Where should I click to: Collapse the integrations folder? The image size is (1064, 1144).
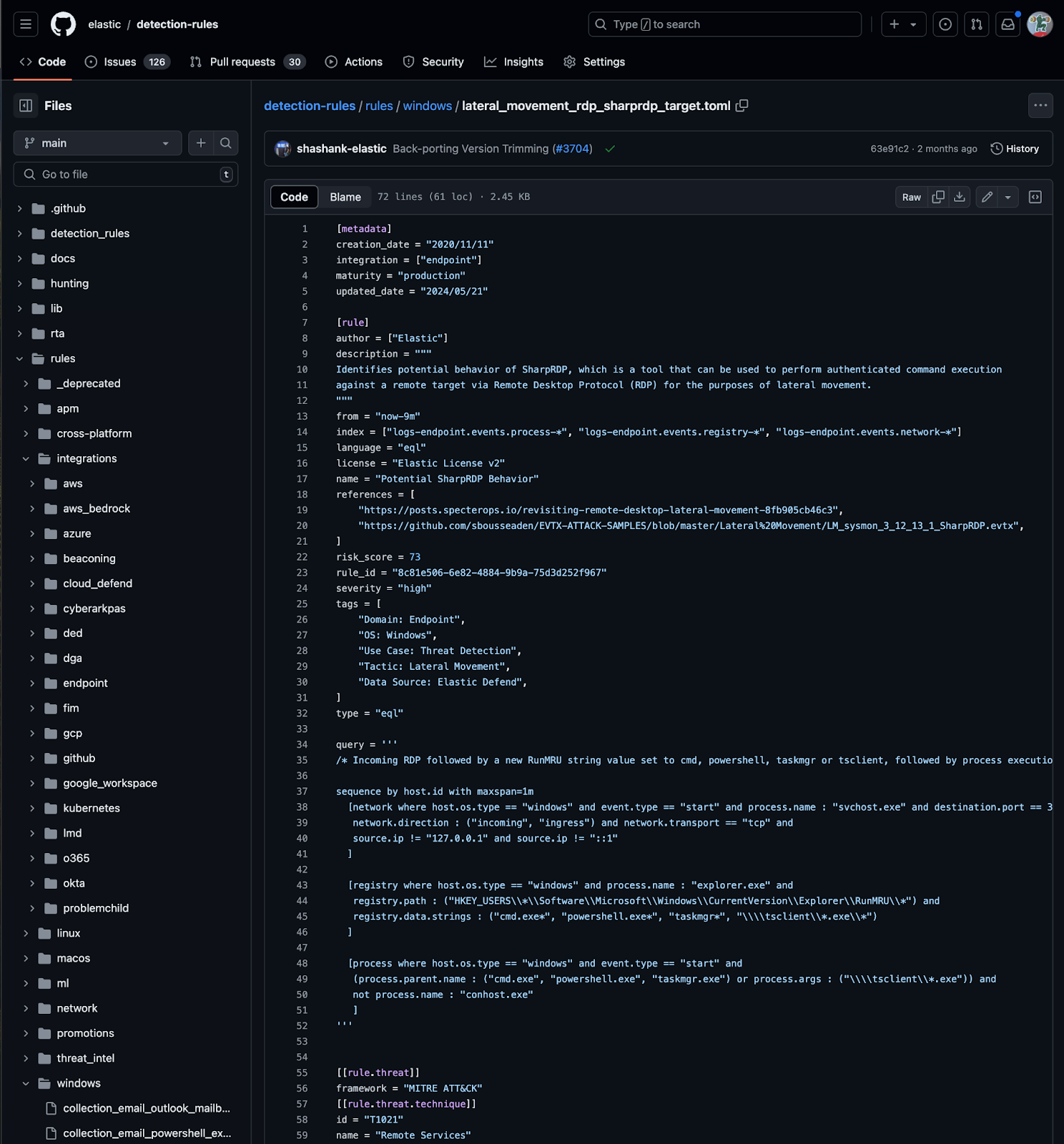(26, 459)
